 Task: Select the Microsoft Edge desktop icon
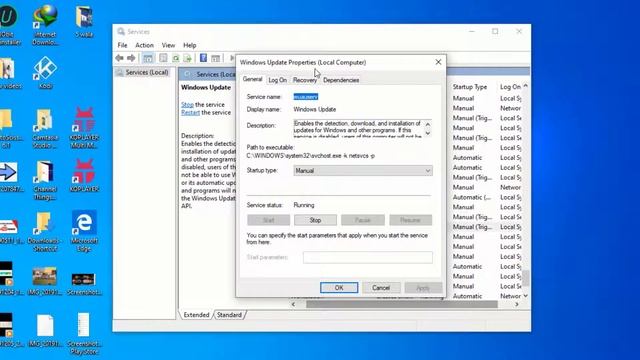[84, 231]
